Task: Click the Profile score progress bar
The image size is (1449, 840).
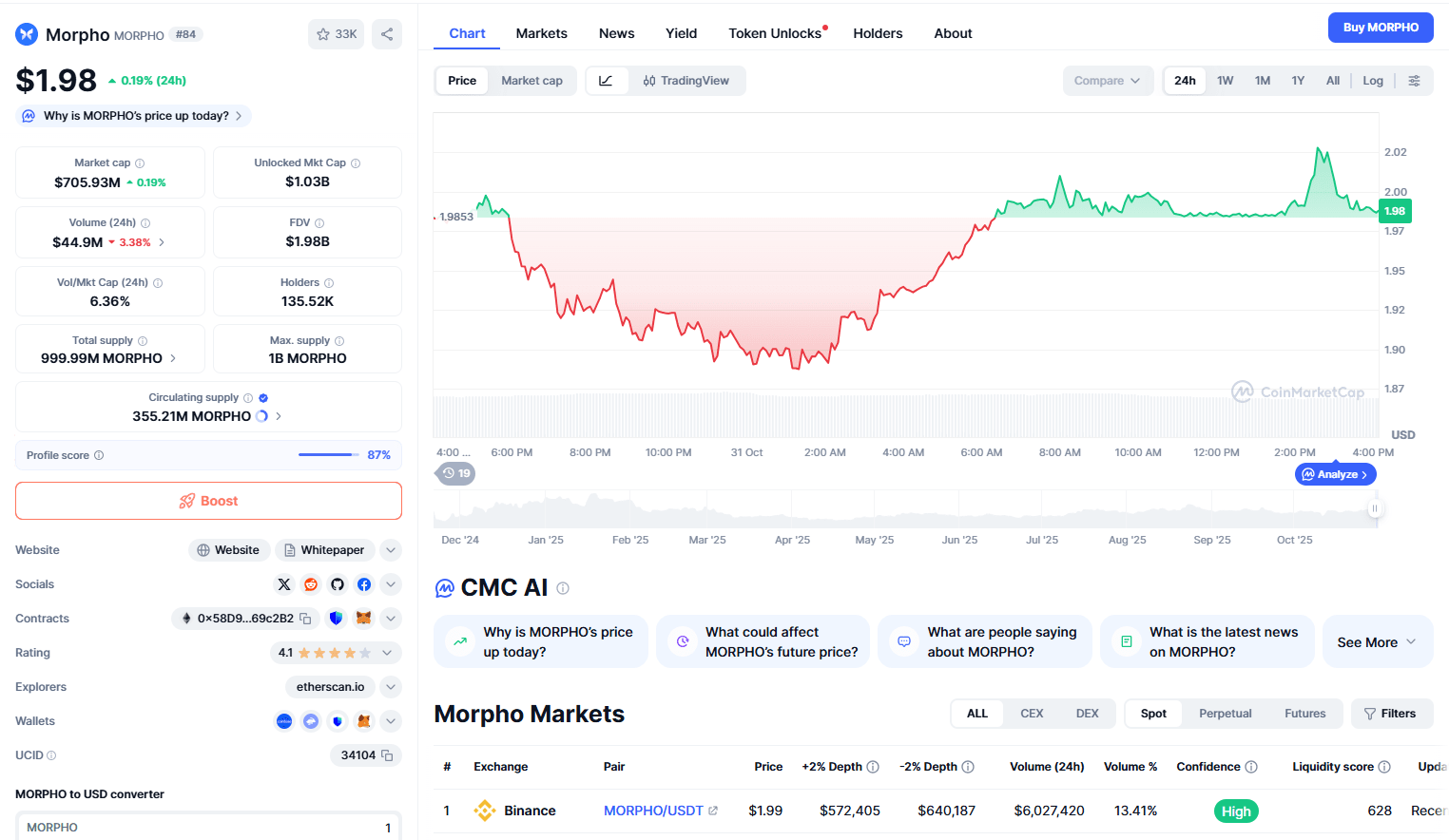Action: click(328, 455)
